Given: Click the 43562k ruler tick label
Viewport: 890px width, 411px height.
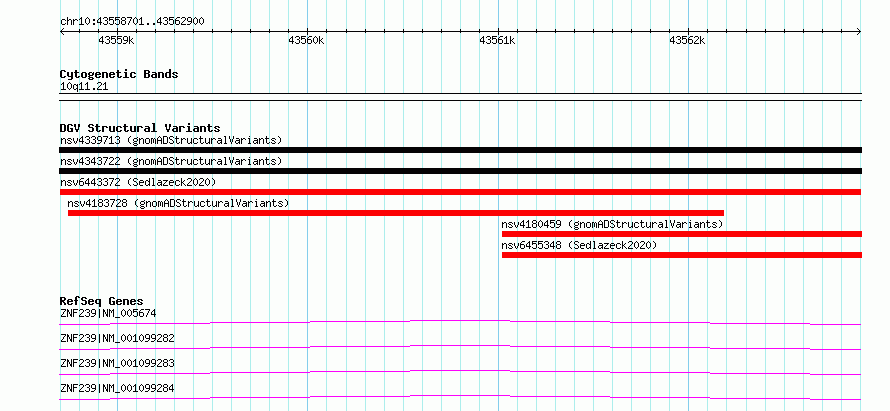Looking at the screenshot, I should 687,40.
